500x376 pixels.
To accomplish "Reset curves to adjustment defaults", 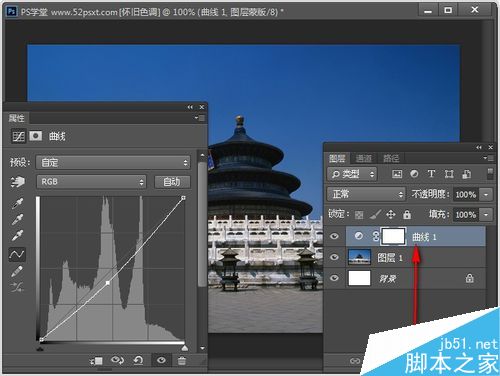I will pos(138,360).
